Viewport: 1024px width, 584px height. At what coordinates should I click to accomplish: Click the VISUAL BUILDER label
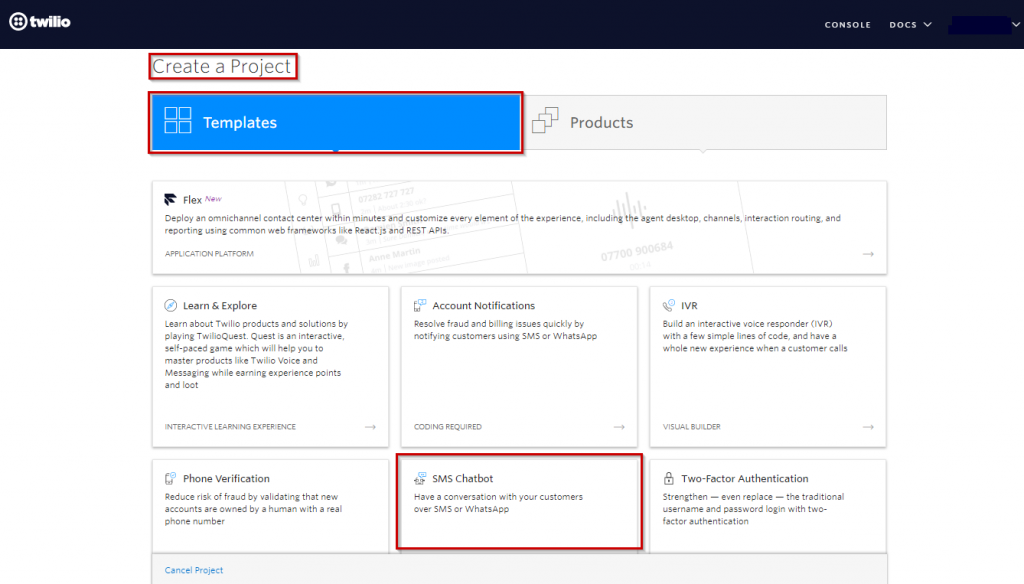(x=692, y=427)
